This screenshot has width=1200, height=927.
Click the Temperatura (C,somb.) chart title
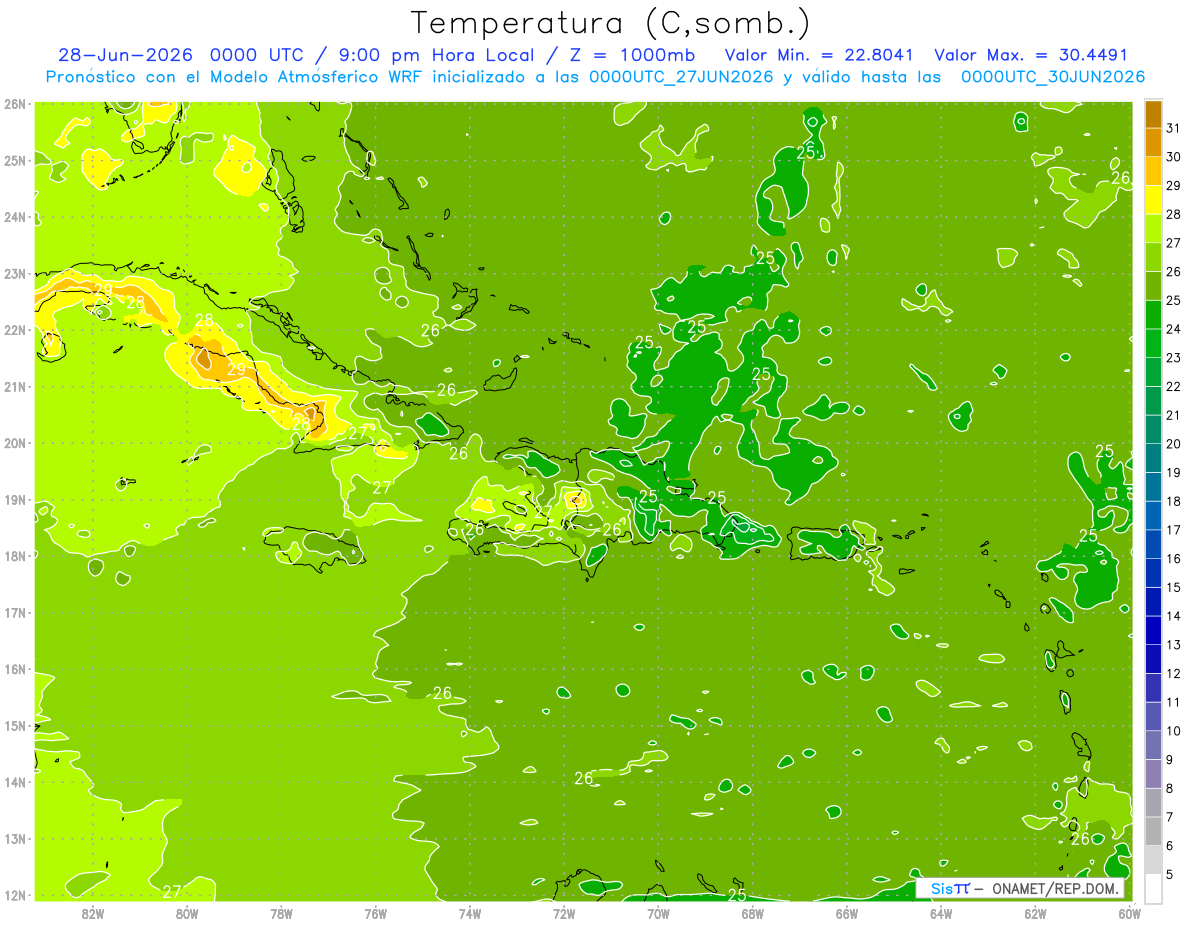(x=611, y=23)
